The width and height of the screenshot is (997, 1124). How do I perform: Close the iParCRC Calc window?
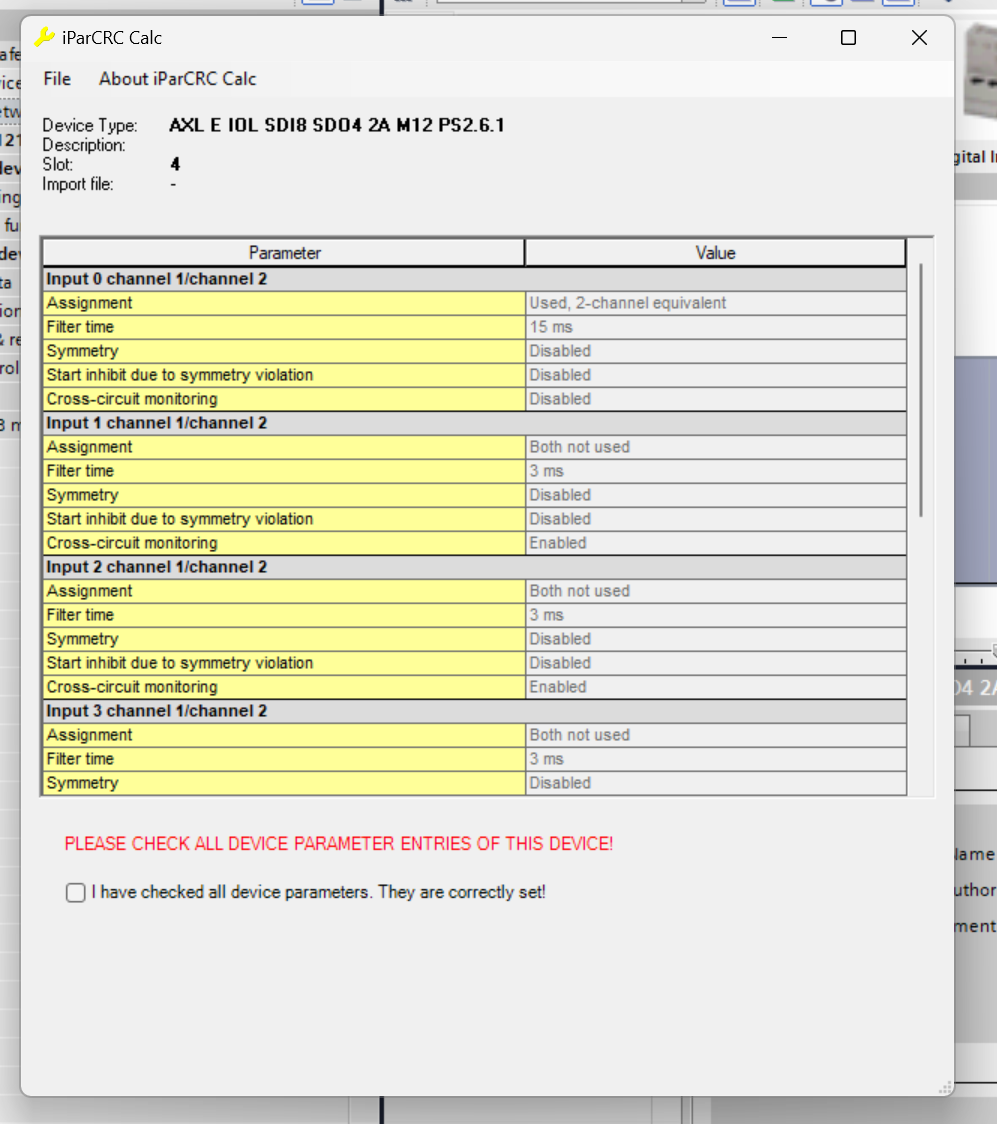point(919,38)
